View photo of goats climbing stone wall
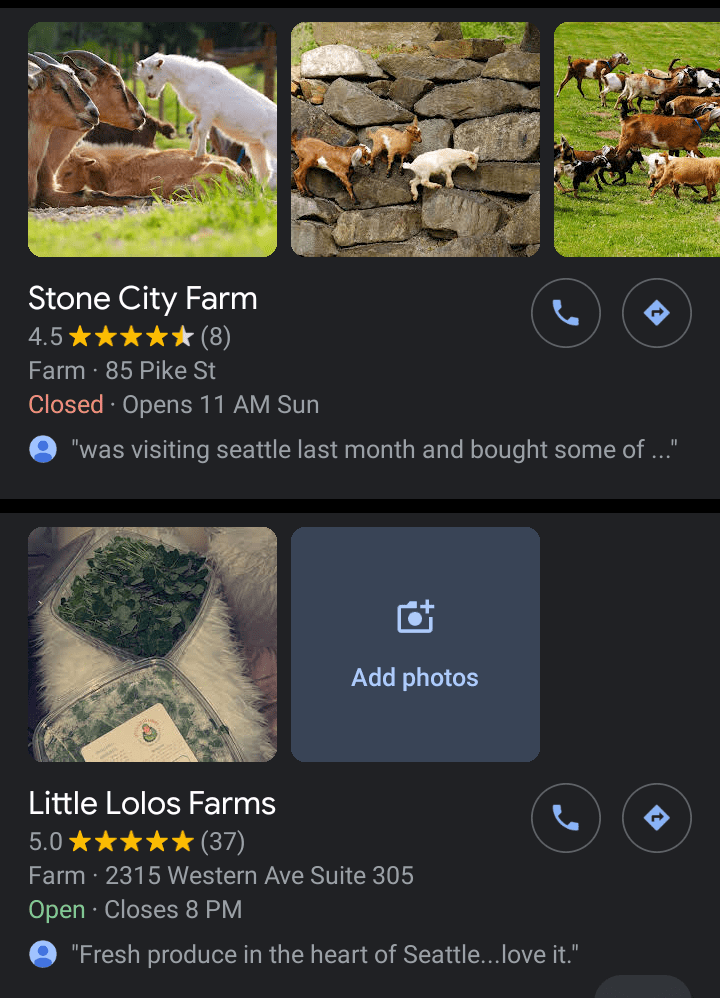Viewport: 720px width, 998px height. (415, 140)
